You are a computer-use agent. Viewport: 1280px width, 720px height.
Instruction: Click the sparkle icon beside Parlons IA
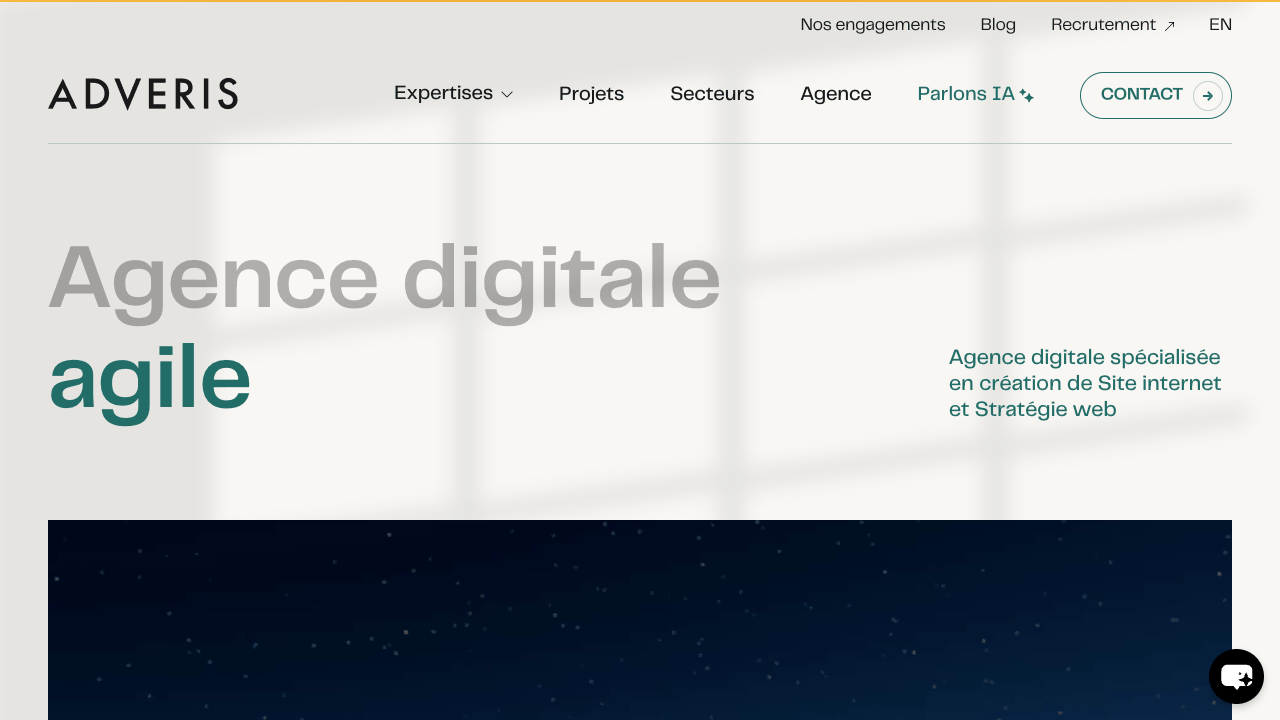pyautogui.click(x=1026, y=96)
